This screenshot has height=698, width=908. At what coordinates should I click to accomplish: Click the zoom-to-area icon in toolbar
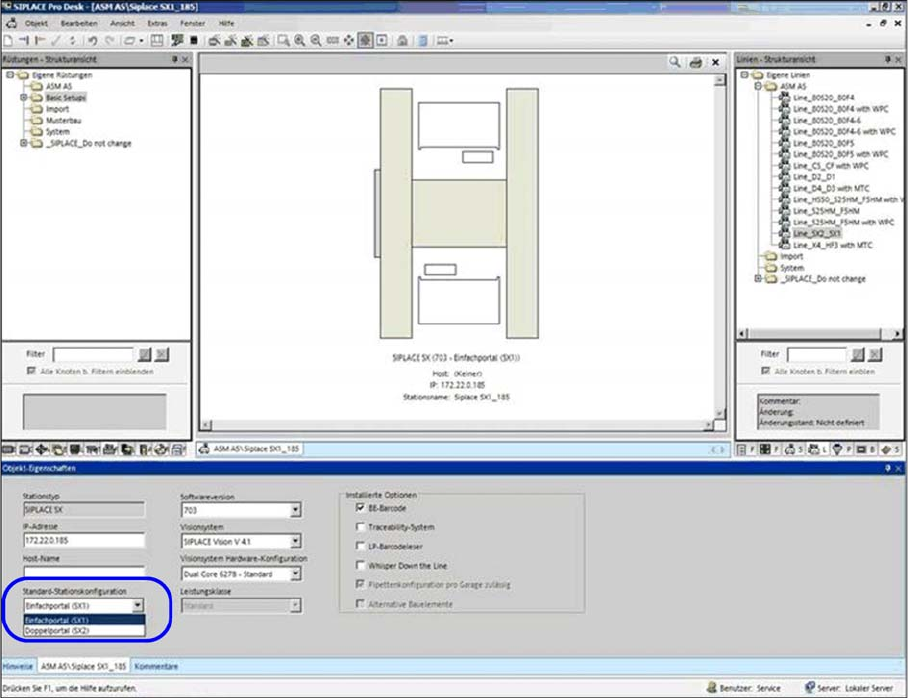(x=284, y=41)
